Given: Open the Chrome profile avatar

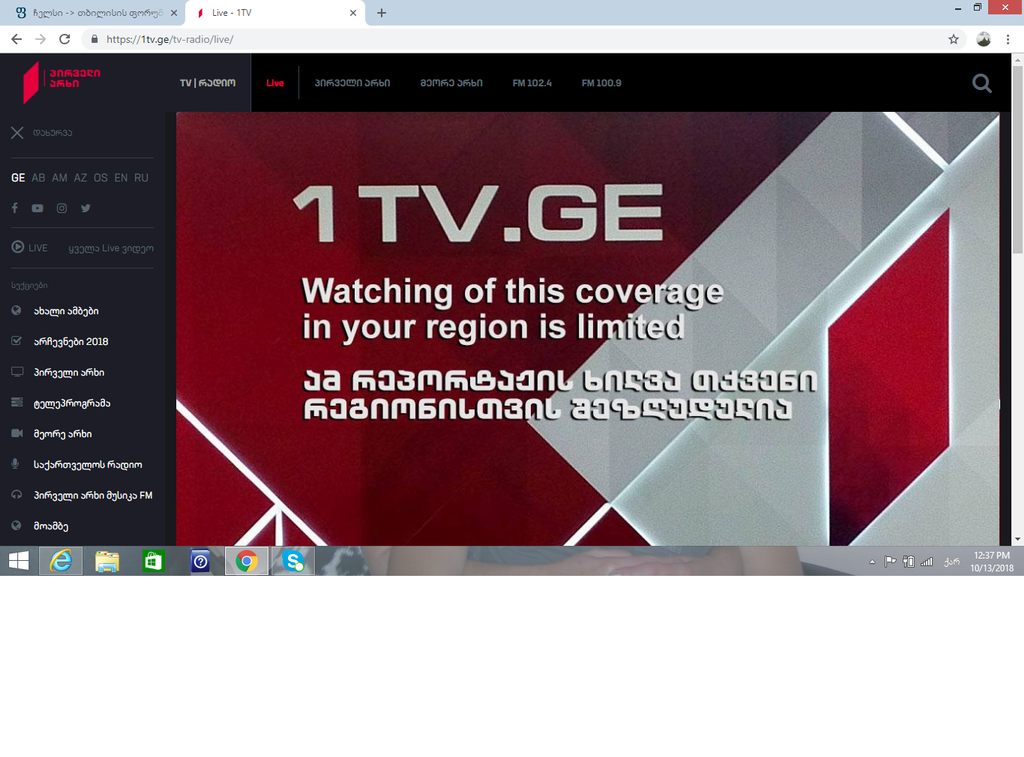Looking at the screenshot, I should (983, 39).
